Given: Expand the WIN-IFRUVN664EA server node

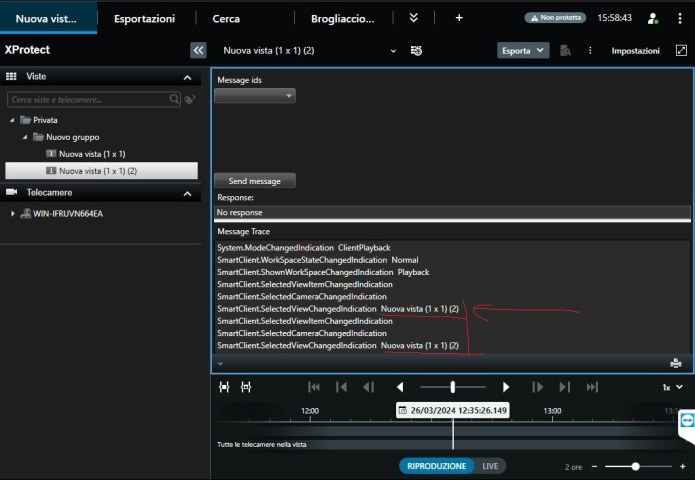Looking at the screenshot, I should click(13, 213).
